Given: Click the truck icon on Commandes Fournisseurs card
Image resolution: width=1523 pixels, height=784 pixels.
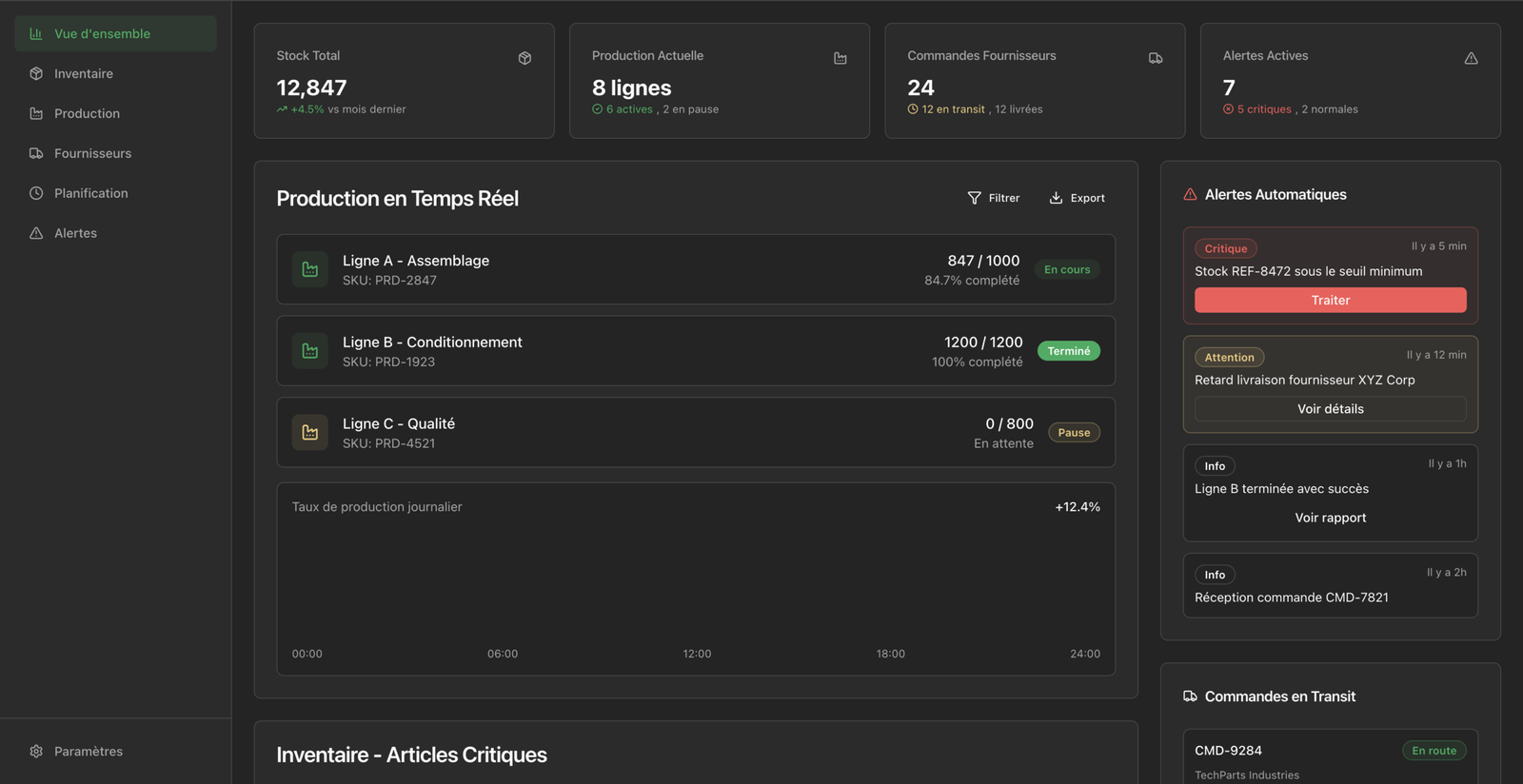Looking at the screenshot, I should click(1156, 58).
